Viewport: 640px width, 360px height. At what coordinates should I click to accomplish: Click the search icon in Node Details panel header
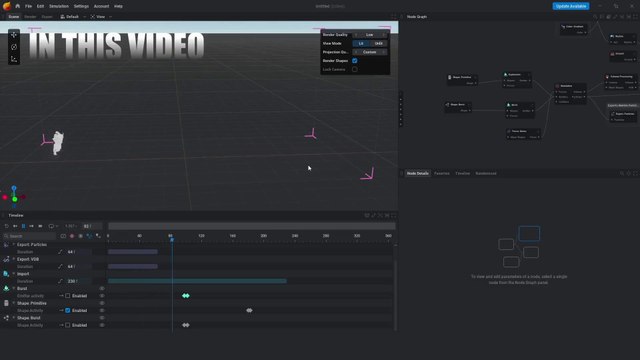pyautogui.click(x=622, y=173)
